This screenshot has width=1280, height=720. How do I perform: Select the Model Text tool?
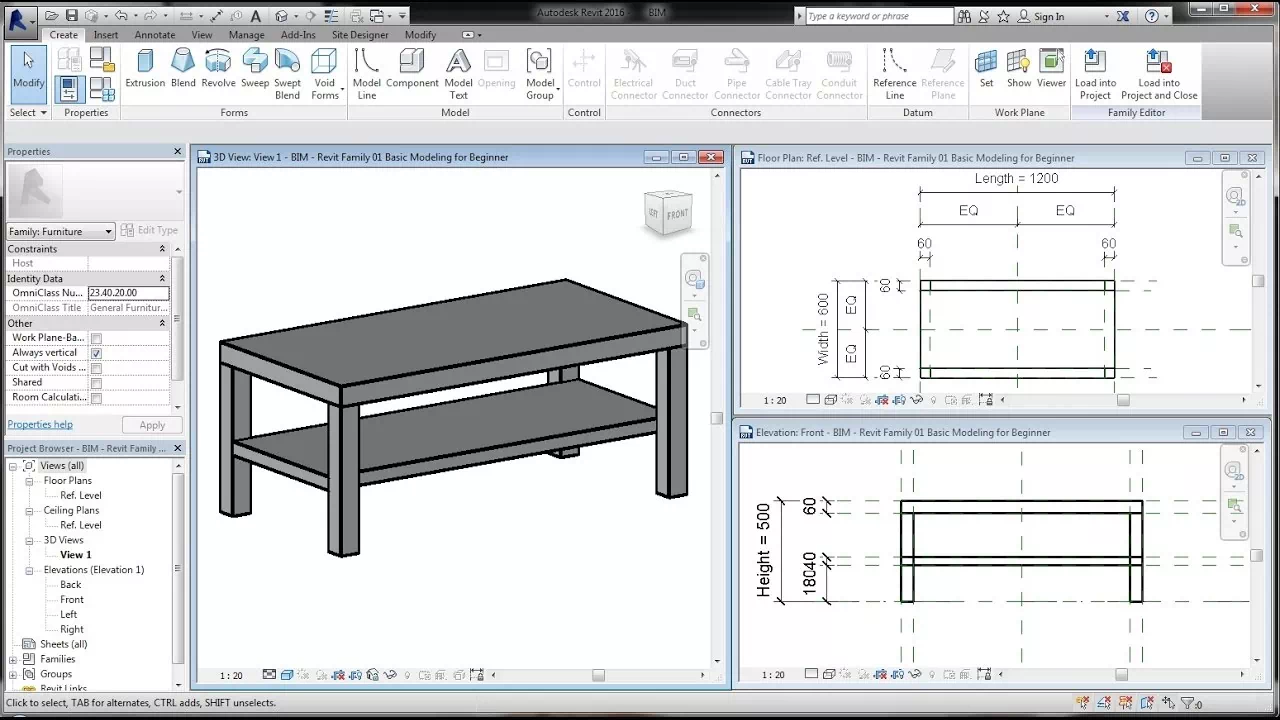(458, 70)
